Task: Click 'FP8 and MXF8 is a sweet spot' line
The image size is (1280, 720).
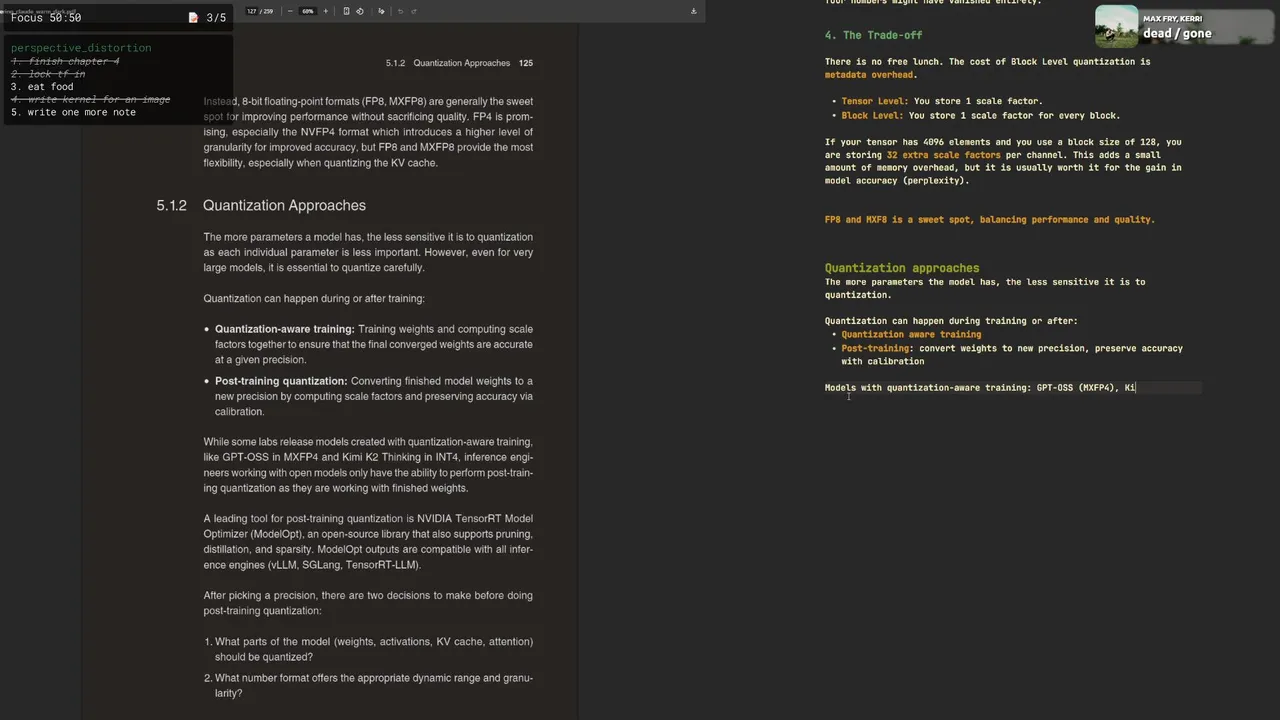Action: 989,219
